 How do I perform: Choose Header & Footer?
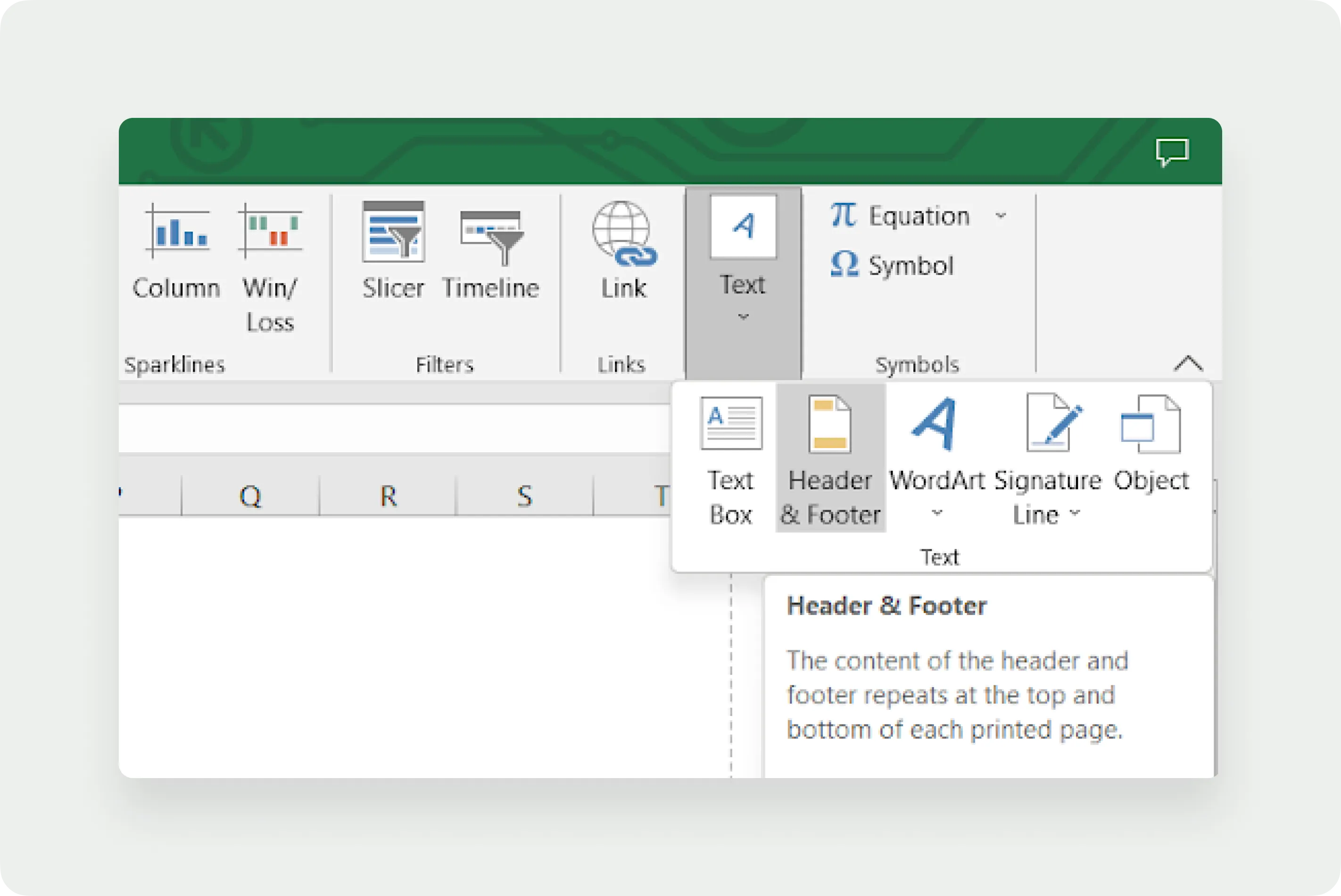coord(830,458)
